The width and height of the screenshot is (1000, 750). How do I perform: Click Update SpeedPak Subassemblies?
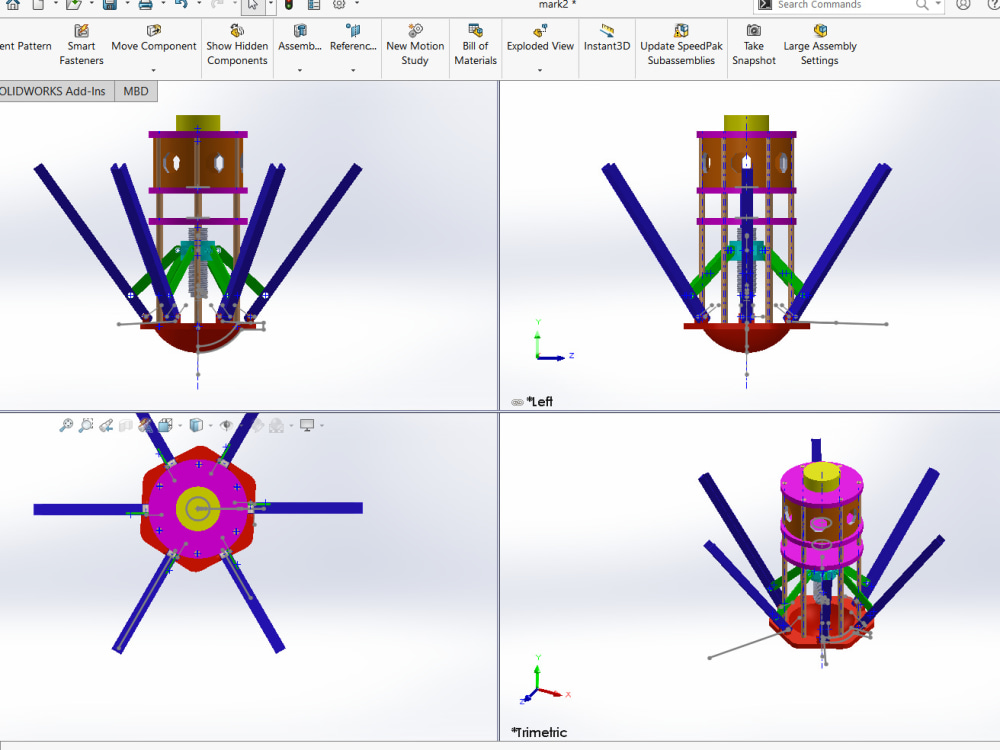click(x=681, y=46)
